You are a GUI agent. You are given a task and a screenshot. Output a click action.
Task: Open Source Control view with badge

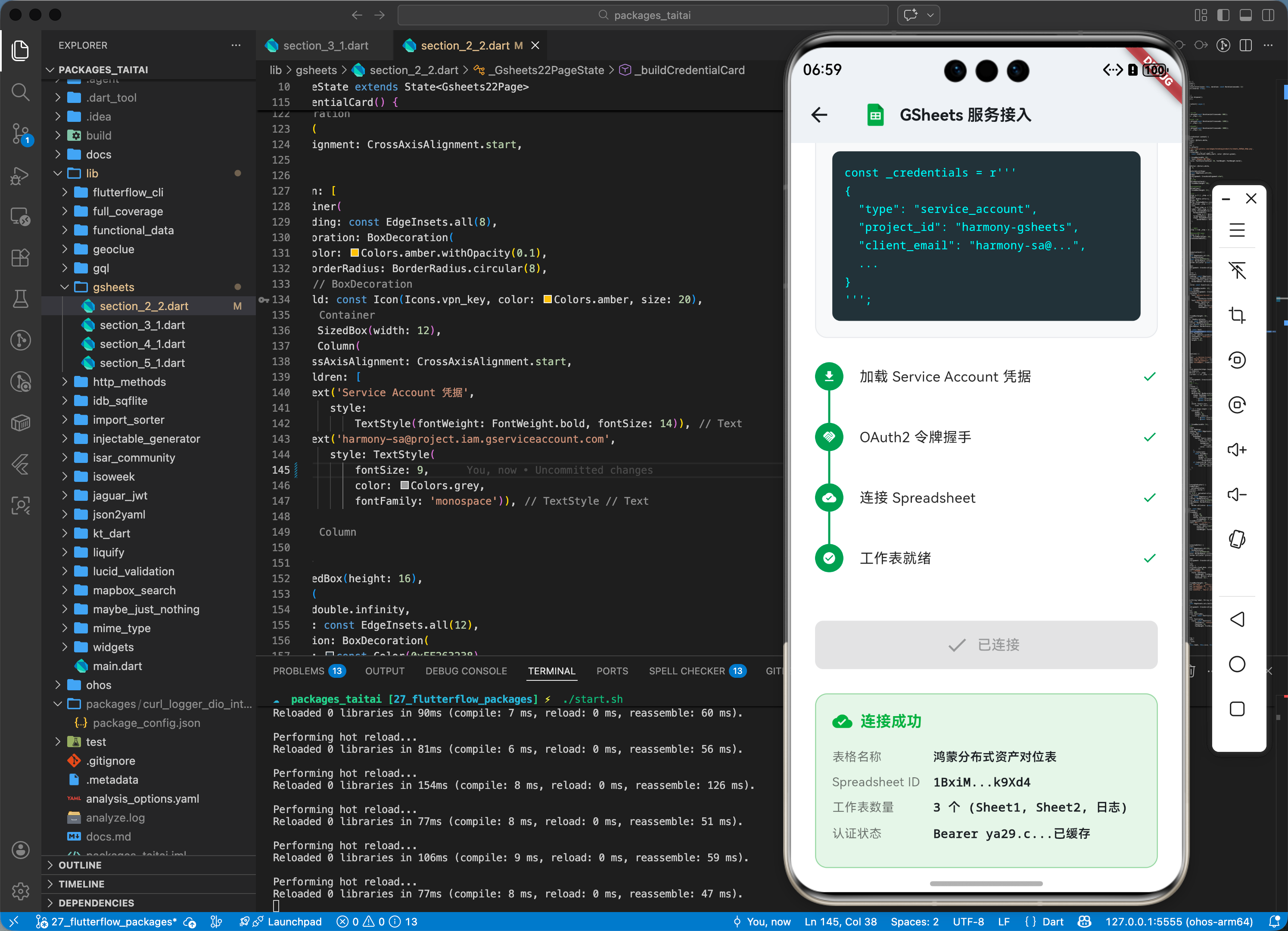(x=20, y=134)
